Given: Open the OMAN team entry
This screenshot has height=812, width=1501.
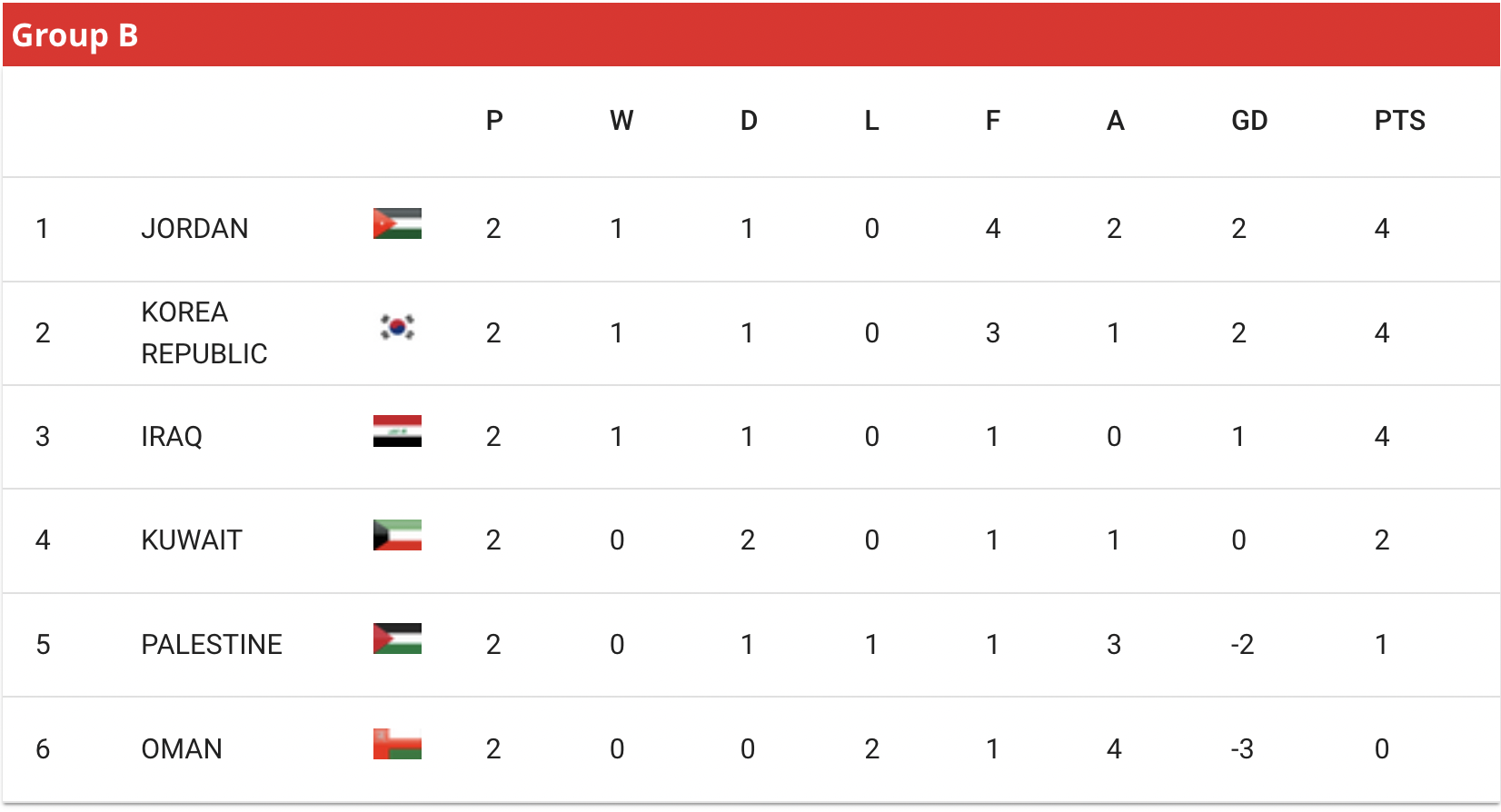Looking at the screenshot, I should click(x=182, y=748).
